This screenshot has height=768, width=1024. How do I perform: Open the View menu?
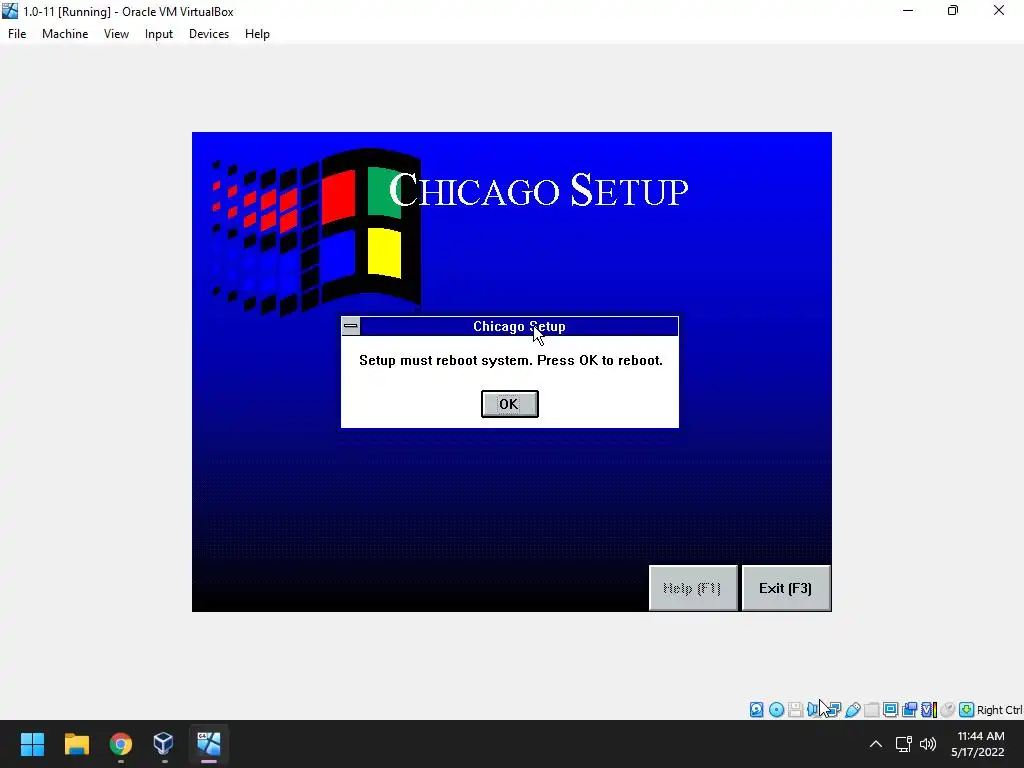tap(116, 34)
